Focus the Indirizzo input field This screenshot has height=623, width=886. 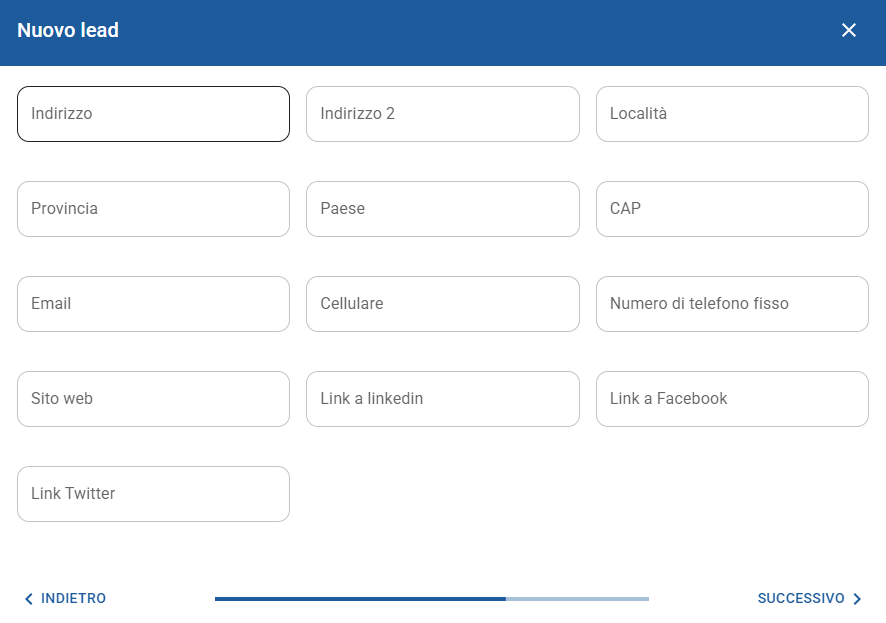(x=153, y=114)
